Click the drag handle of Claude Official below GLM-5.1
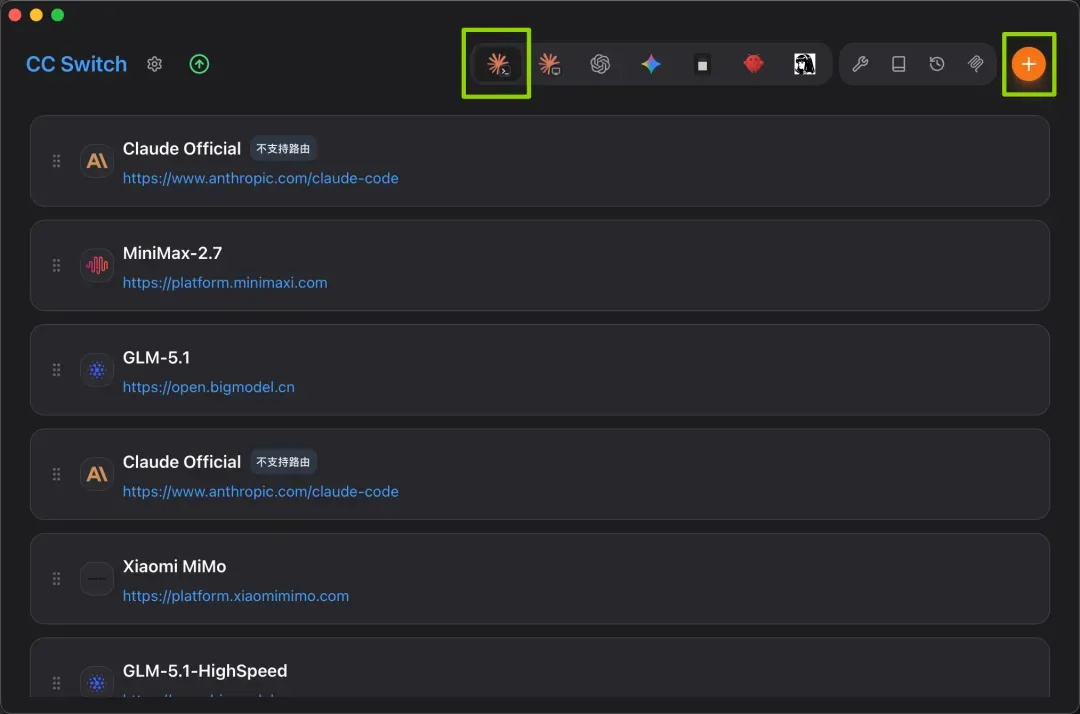 tap(56, 474)
